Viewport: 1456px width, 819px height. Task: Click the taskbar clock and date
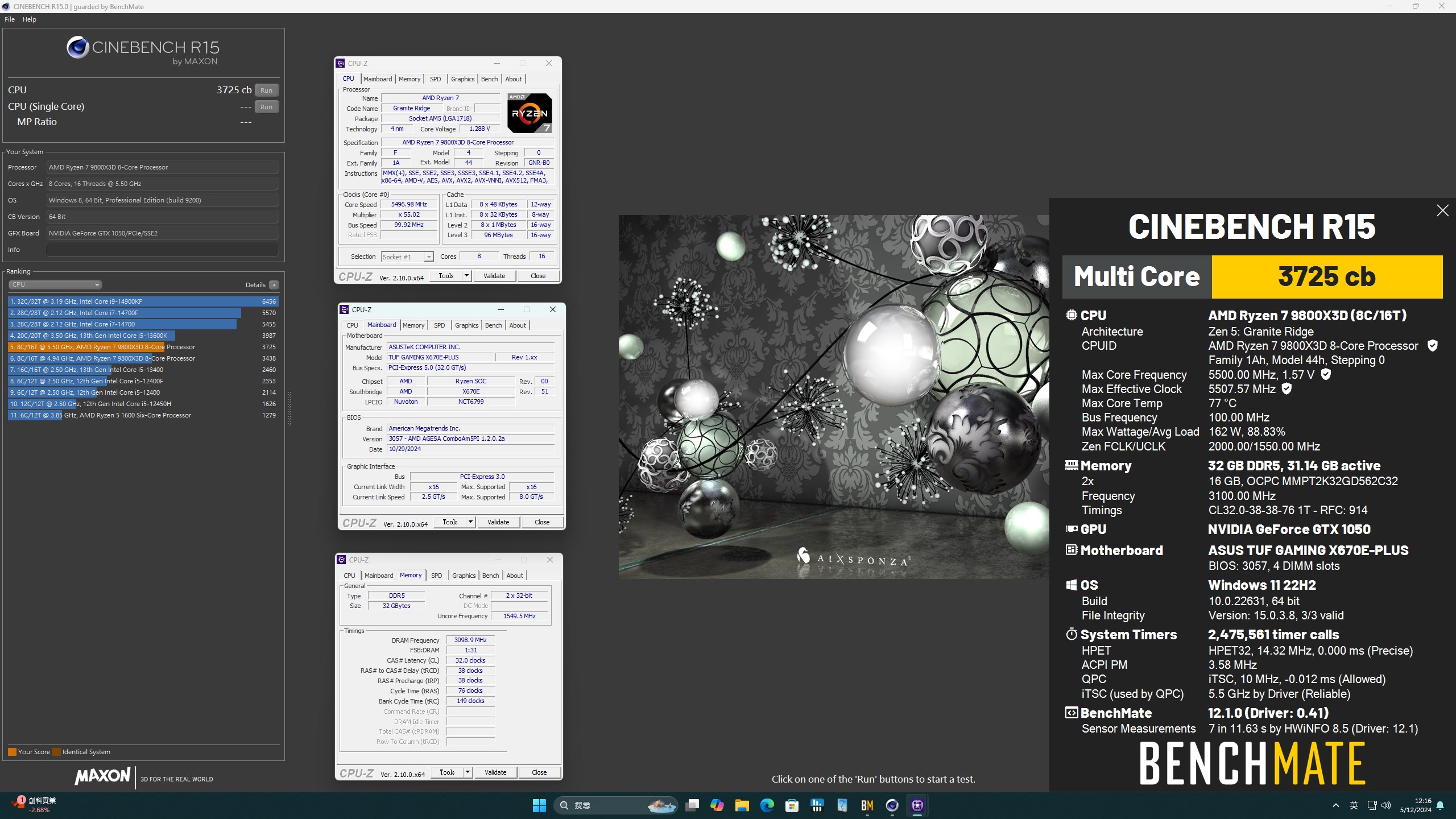(x=1415, y=805)
